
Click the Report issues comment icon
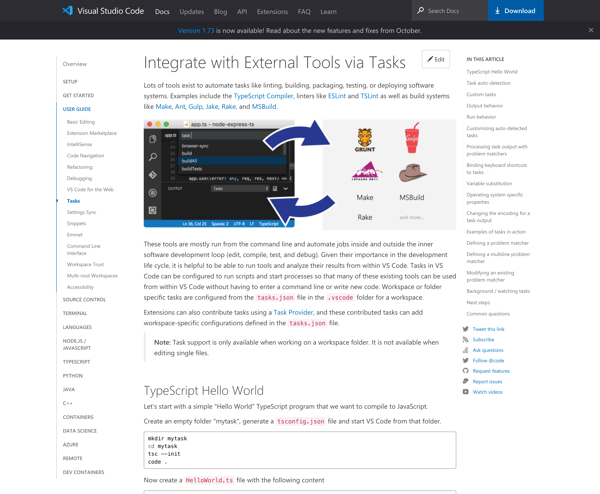(x=465, y=381)
